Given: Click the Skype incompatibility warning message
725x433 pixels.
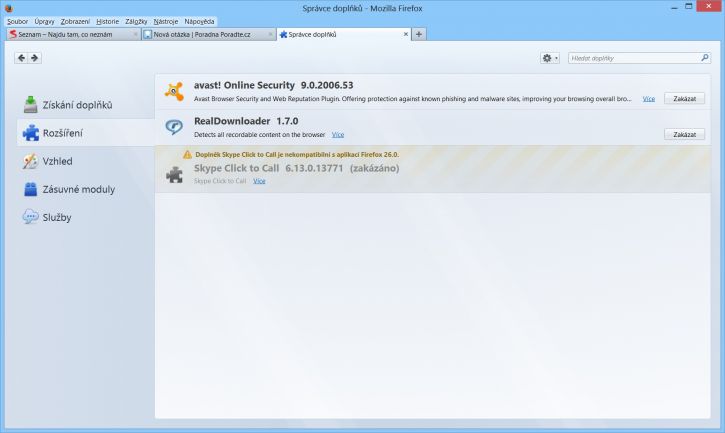Looking at the screenshot, I should [x=297, y=155].
